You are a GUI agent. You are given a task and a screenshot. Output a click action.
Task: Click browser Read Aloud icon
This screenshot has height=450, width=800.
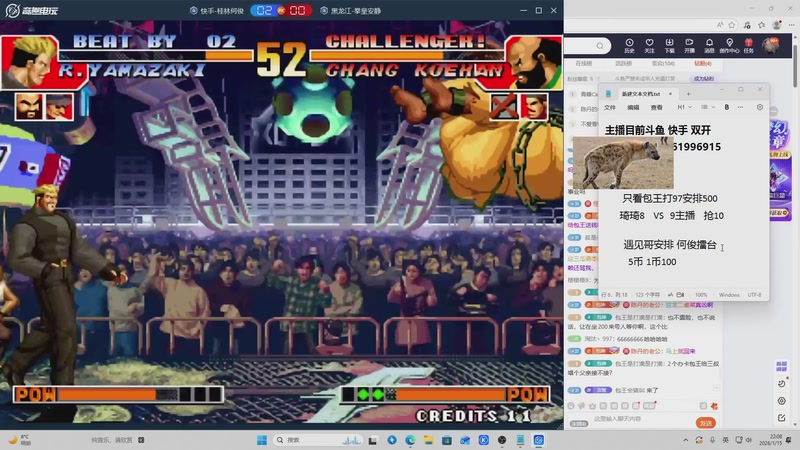(x=720, y=24)
